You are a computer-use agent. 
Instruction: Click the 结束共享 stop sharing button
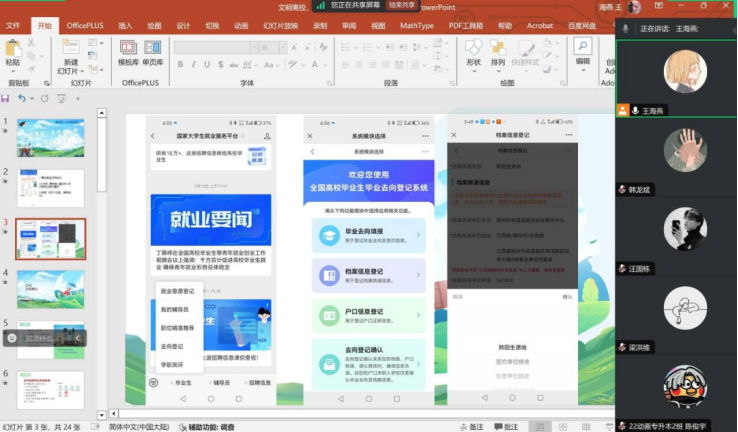402,5
